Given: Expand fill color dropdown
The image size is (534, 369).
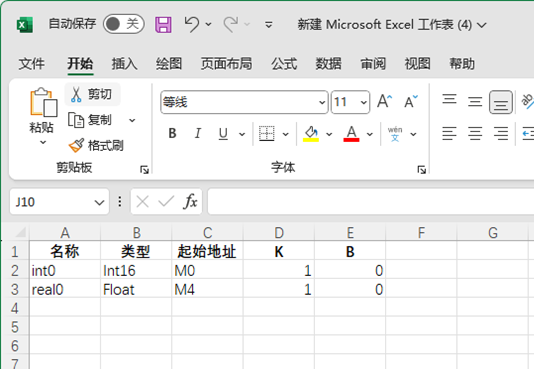Looking at the screenshot, I should 329,134.
